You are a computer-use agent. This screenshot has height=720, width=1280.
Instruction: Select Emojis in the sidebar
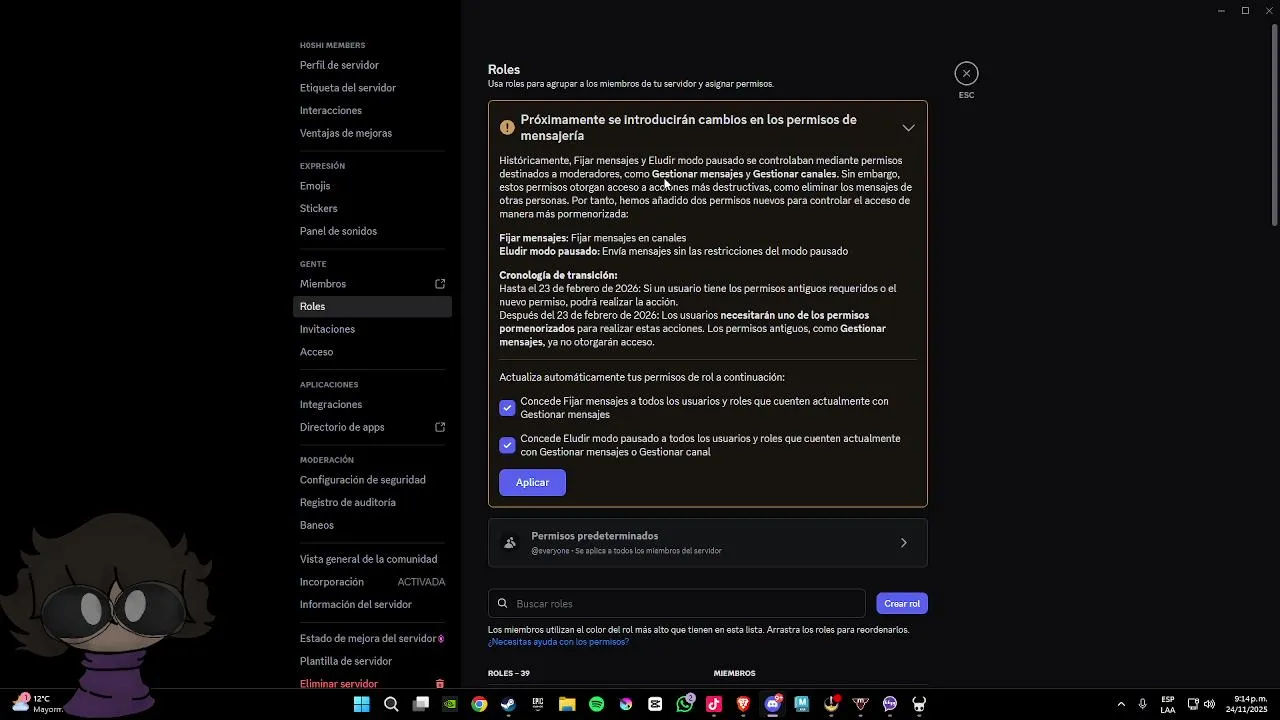coord(315,186)
